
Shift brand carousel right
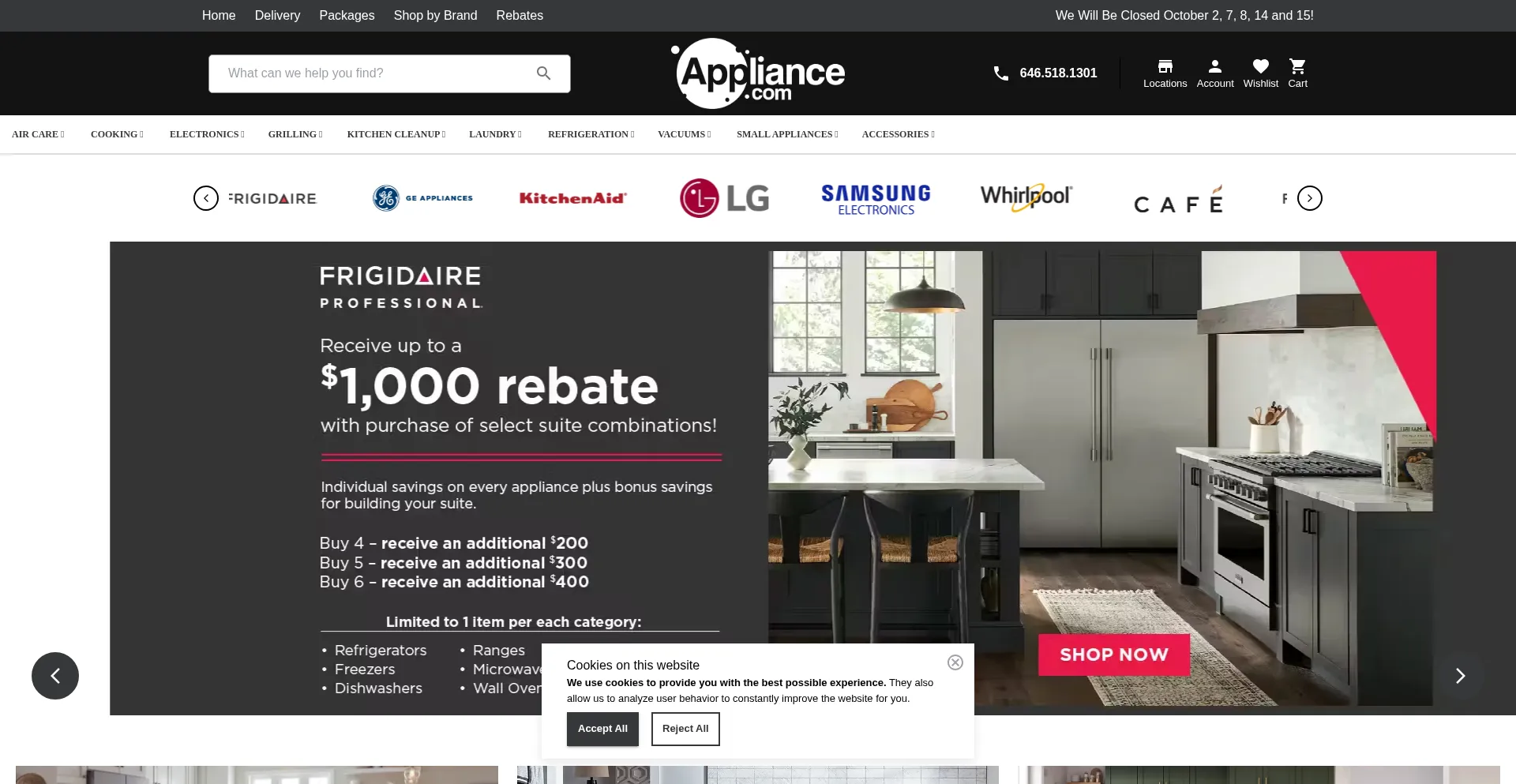pos(1310,198)
